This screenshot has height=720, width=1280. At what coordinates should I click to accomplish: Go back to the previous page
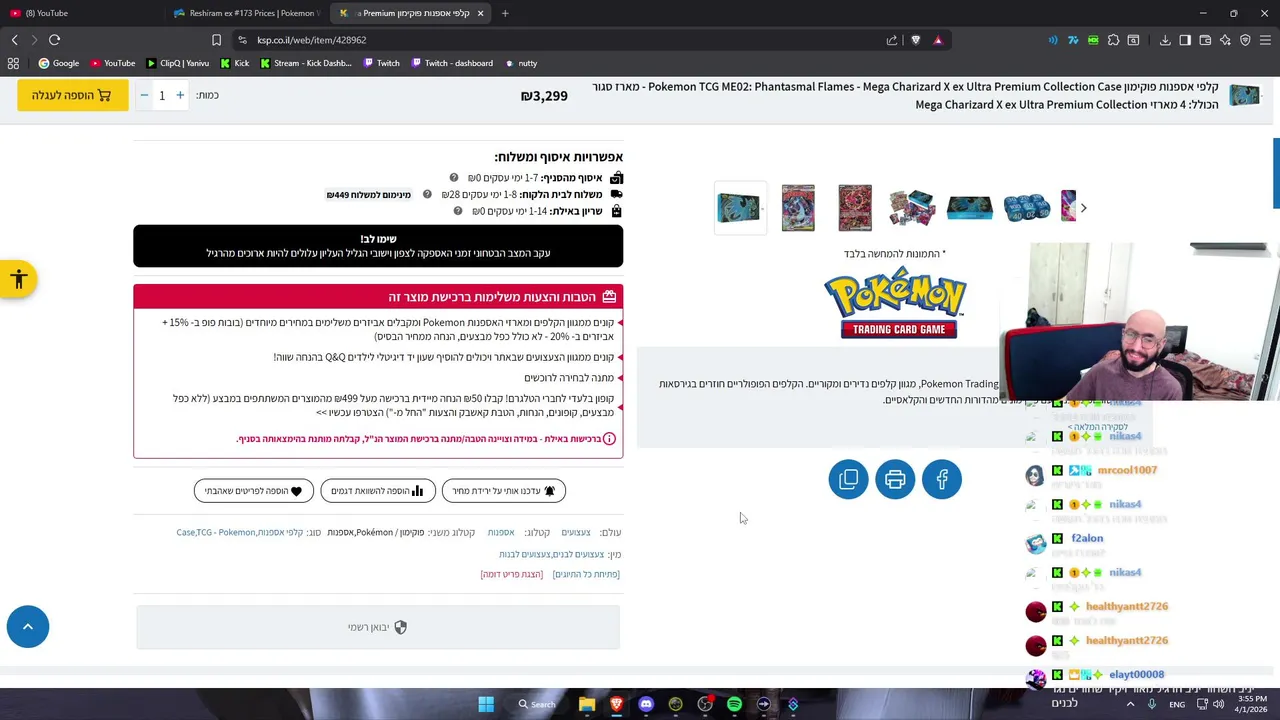pos(14,40)
